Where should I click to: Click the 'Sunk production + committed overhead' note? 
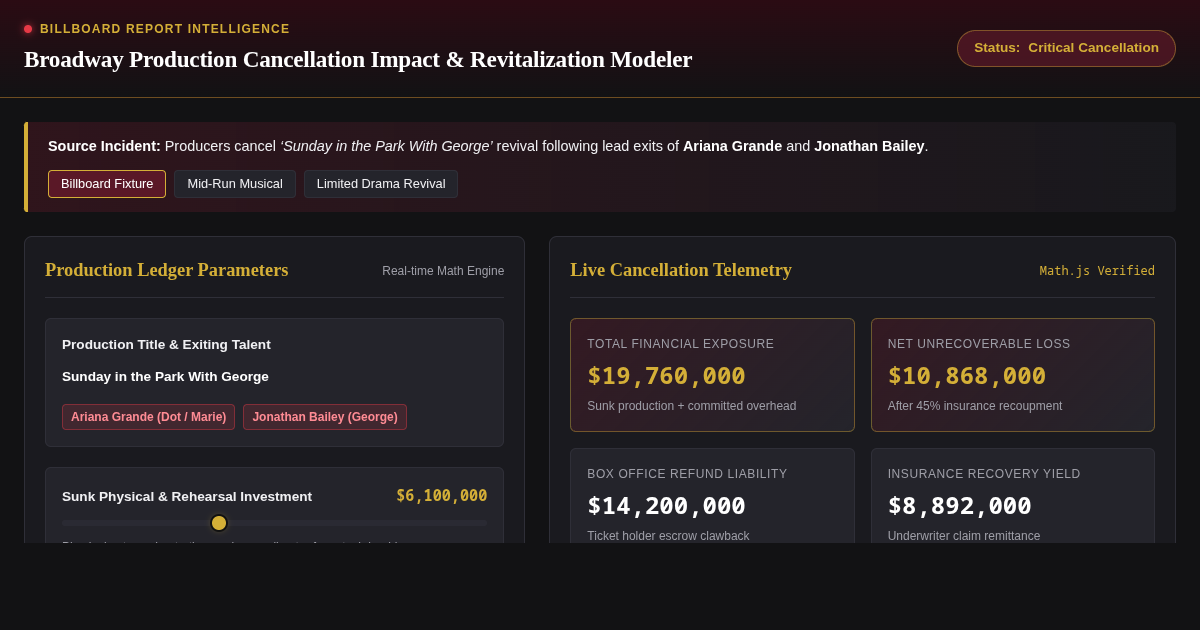point(692,406)
